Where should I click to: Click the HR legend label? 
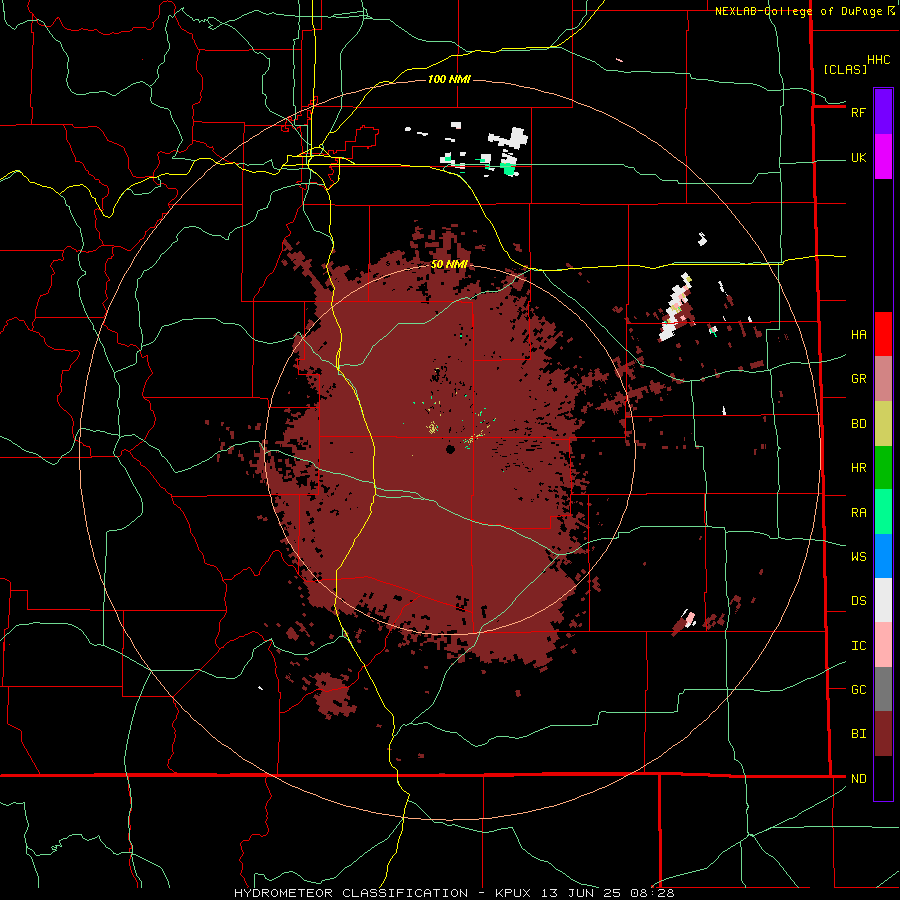(x=858, y=468)
